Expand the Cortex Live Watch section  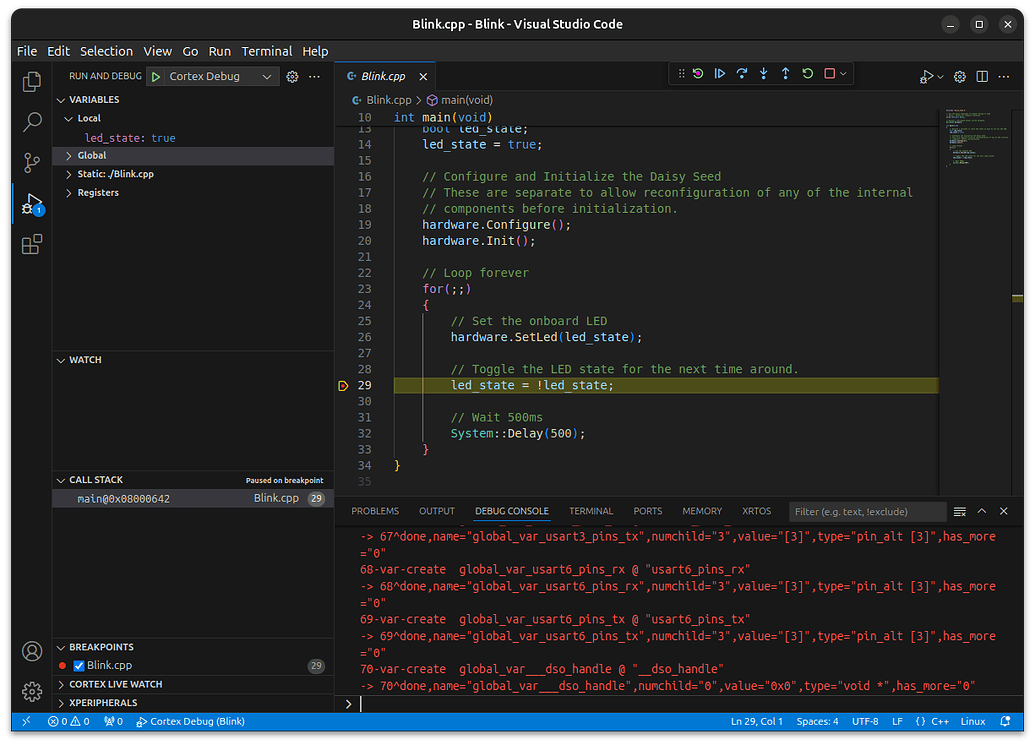(115, 684)
